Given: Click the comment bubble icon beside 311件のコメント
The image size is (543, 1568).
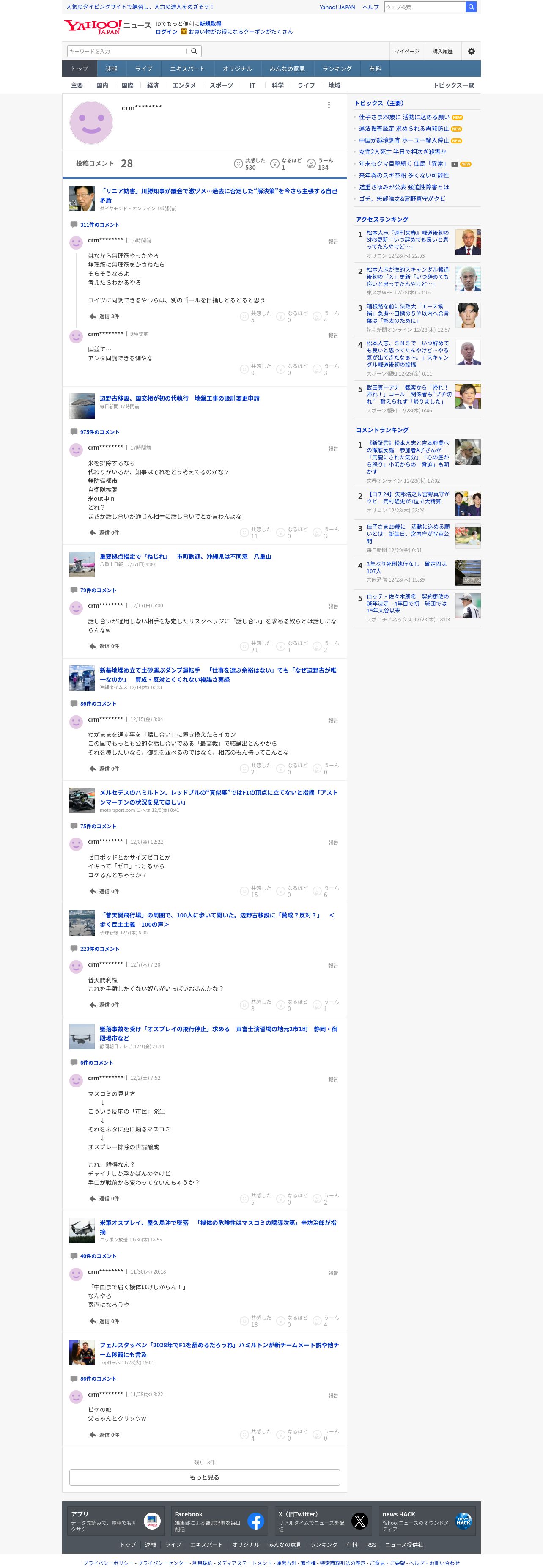Looking at the screenshot, I should click(74, 225).
